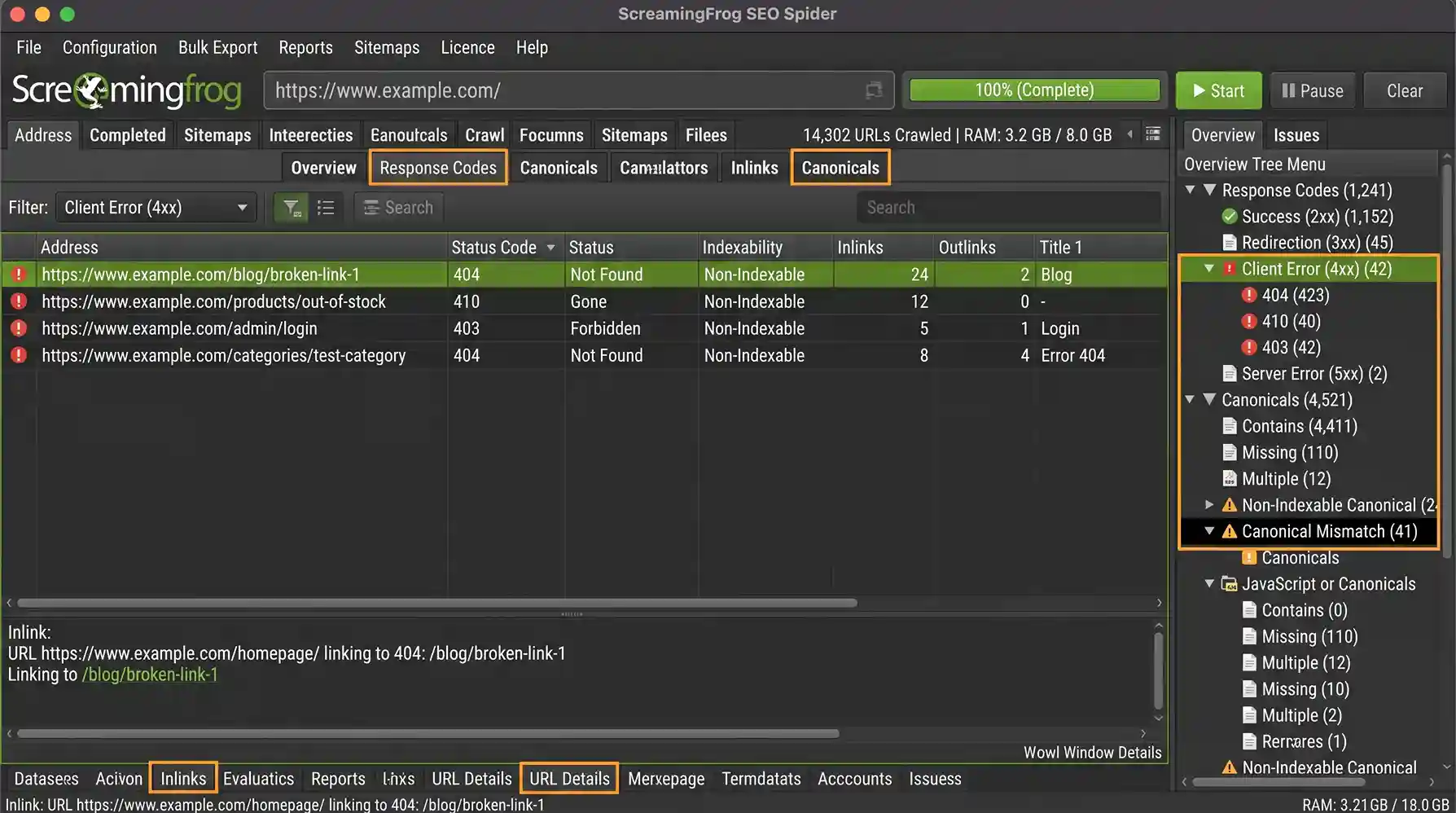Image resolution: width=1456 pixels, height=813 pixels.
Task: Click the 410 (40) red alert icon
Action: coord(1249,321)
